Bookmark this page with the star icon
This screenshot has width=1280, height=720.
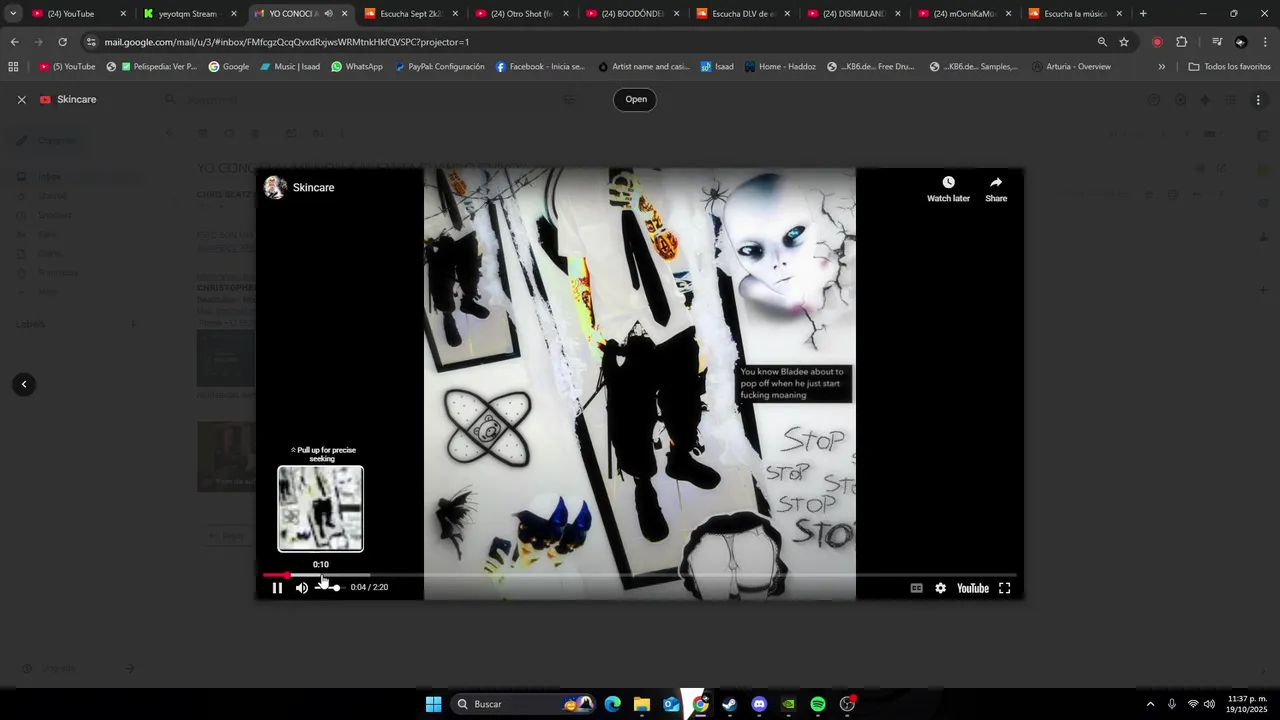(1124, 42)
